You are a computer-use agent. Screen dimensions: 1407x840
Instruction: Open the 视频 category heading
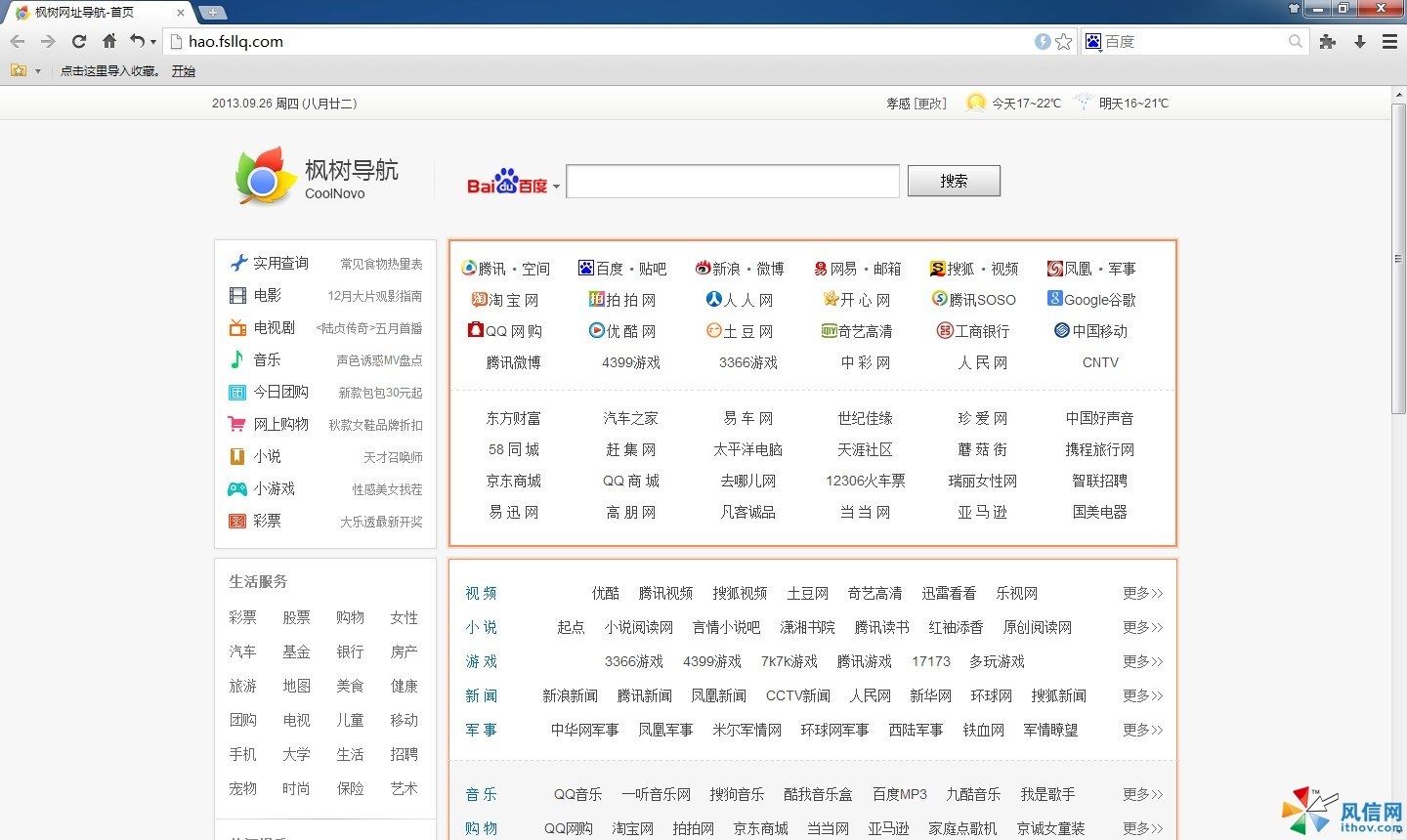[x=481, y=593]
